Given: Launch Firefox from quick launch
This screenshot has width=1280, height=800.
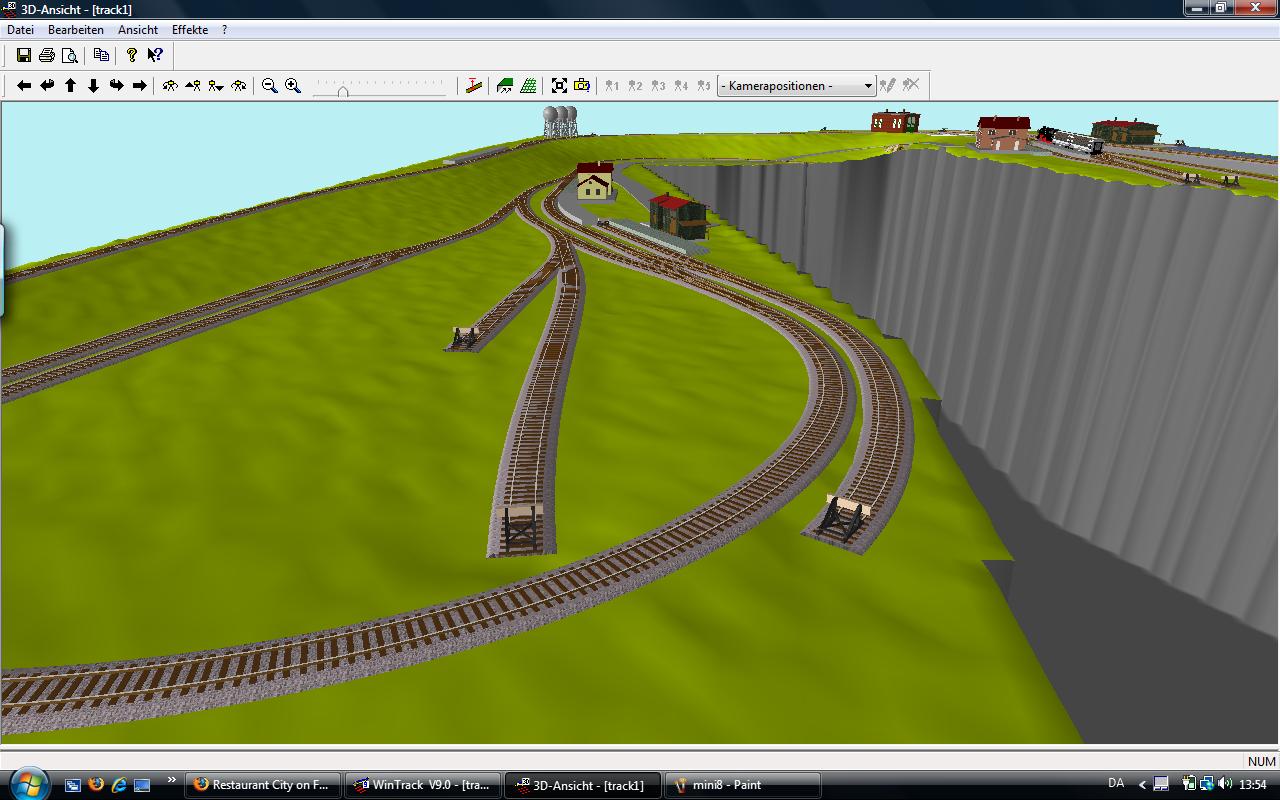Looking at the screenshot, I should pyautogui.click(x=96, y=785).
